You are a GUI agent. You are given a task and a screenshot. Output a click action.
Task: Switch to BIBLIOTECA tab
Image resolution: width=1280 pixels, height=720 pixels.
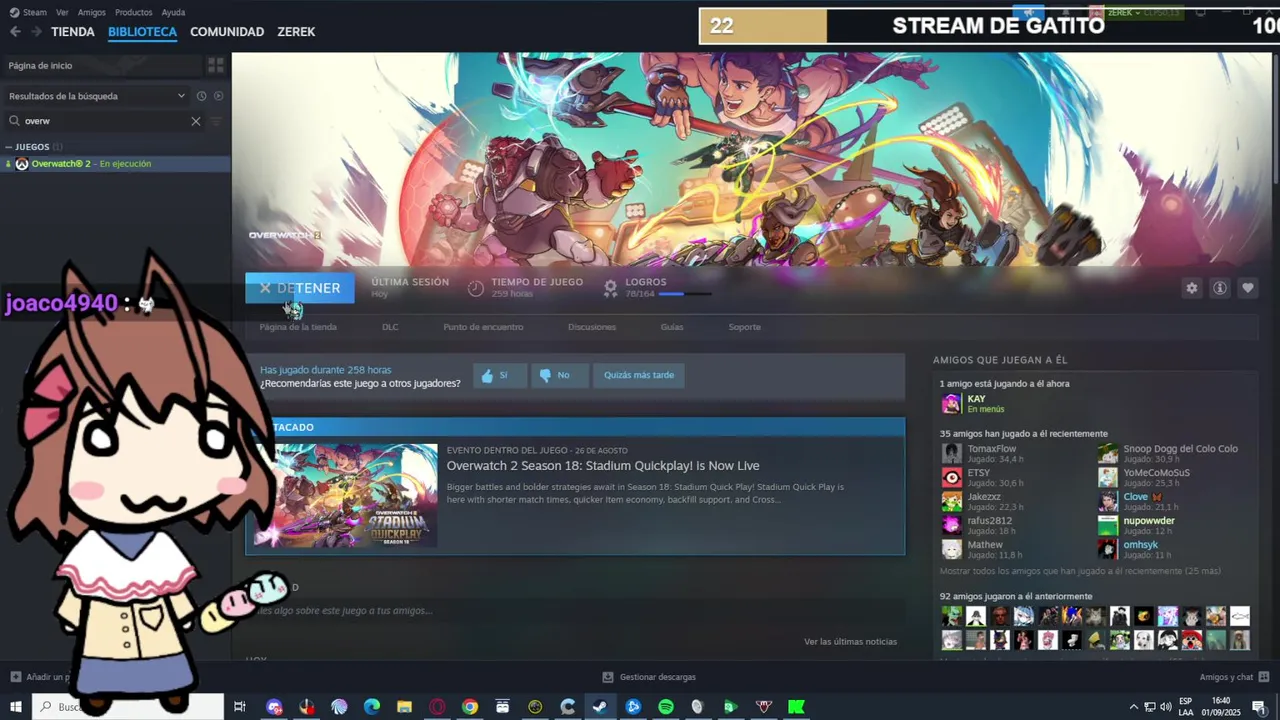tap(142, 32)
